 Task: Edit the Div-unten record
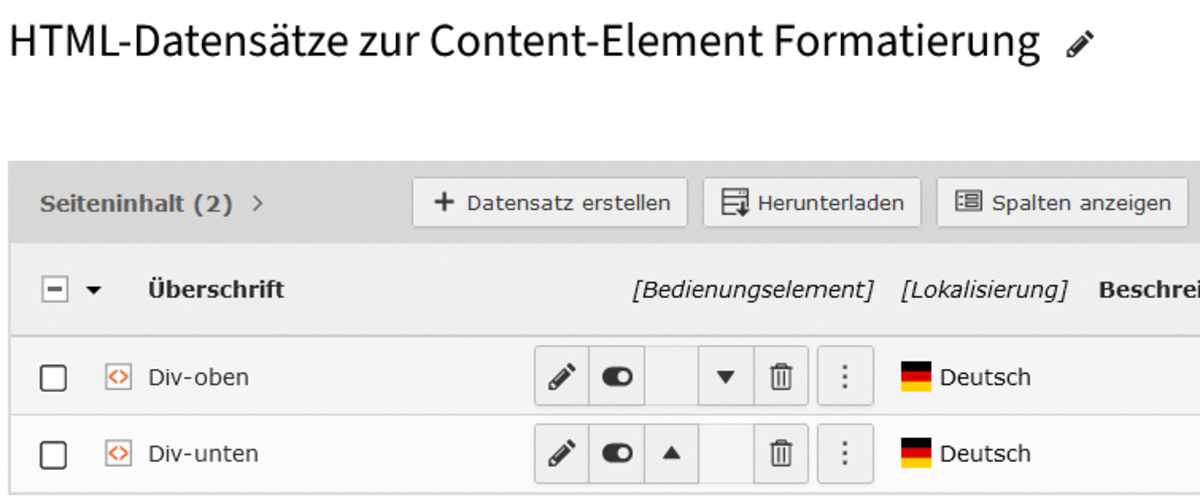(562, 453)
